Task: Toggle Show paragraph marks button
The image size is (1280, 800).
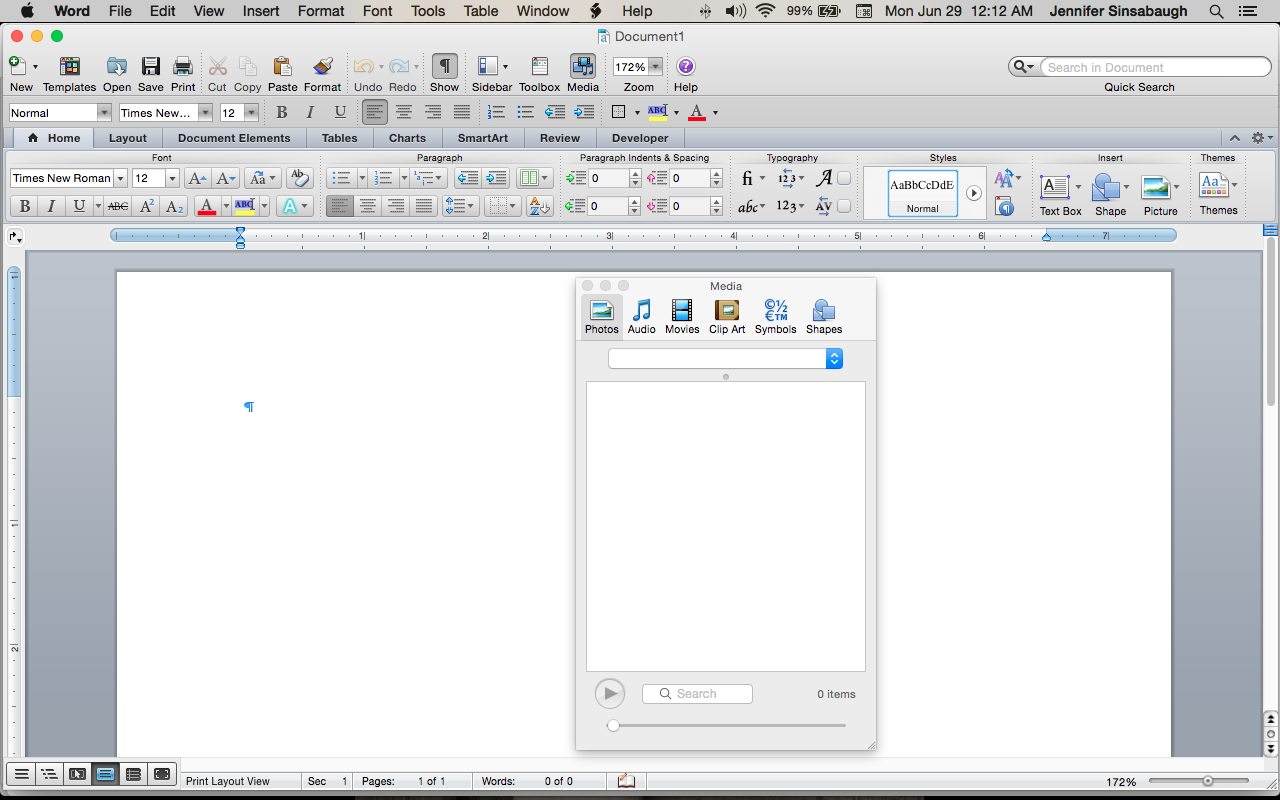Action: [x=445, y=67]
